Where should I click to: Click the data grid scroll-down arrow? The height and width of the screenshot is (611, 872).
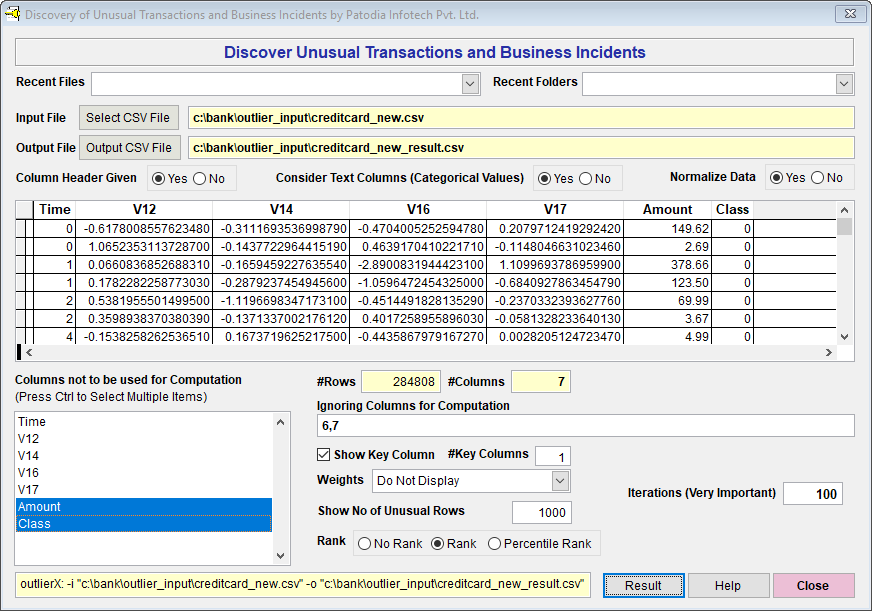pos(845,337)
